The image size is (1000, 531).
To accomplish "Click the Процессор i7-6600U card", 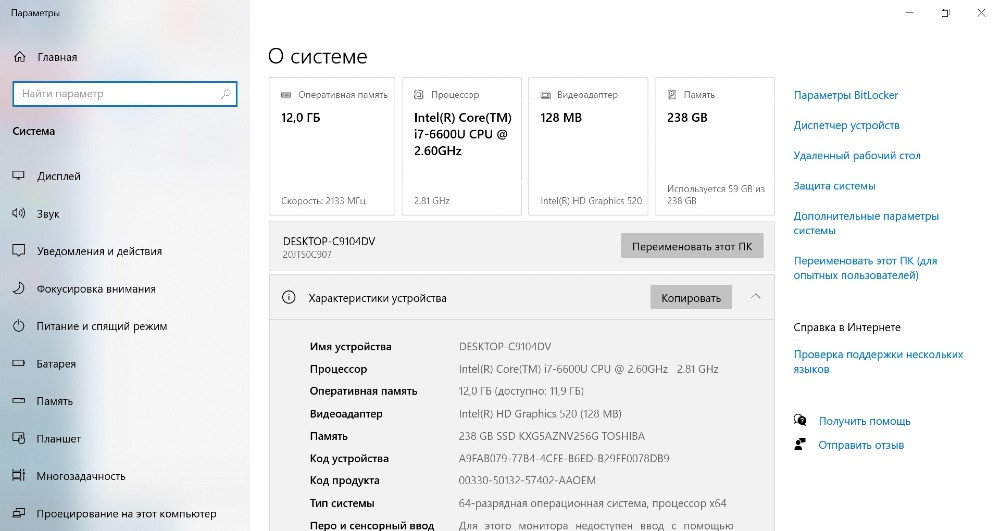I will coord(462,147).
